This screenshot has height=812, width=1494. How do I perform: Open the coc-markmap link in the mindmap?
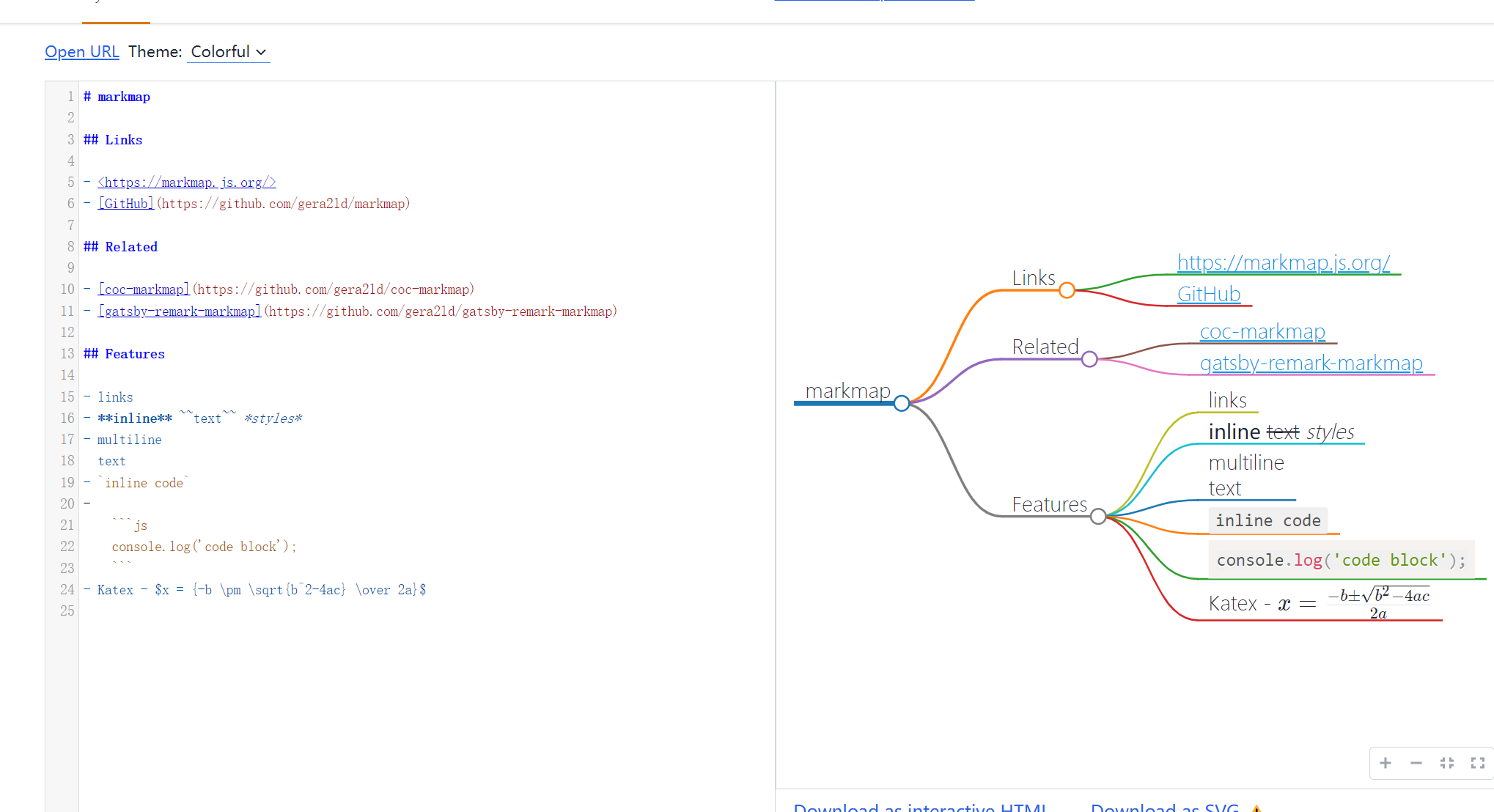1262,331
